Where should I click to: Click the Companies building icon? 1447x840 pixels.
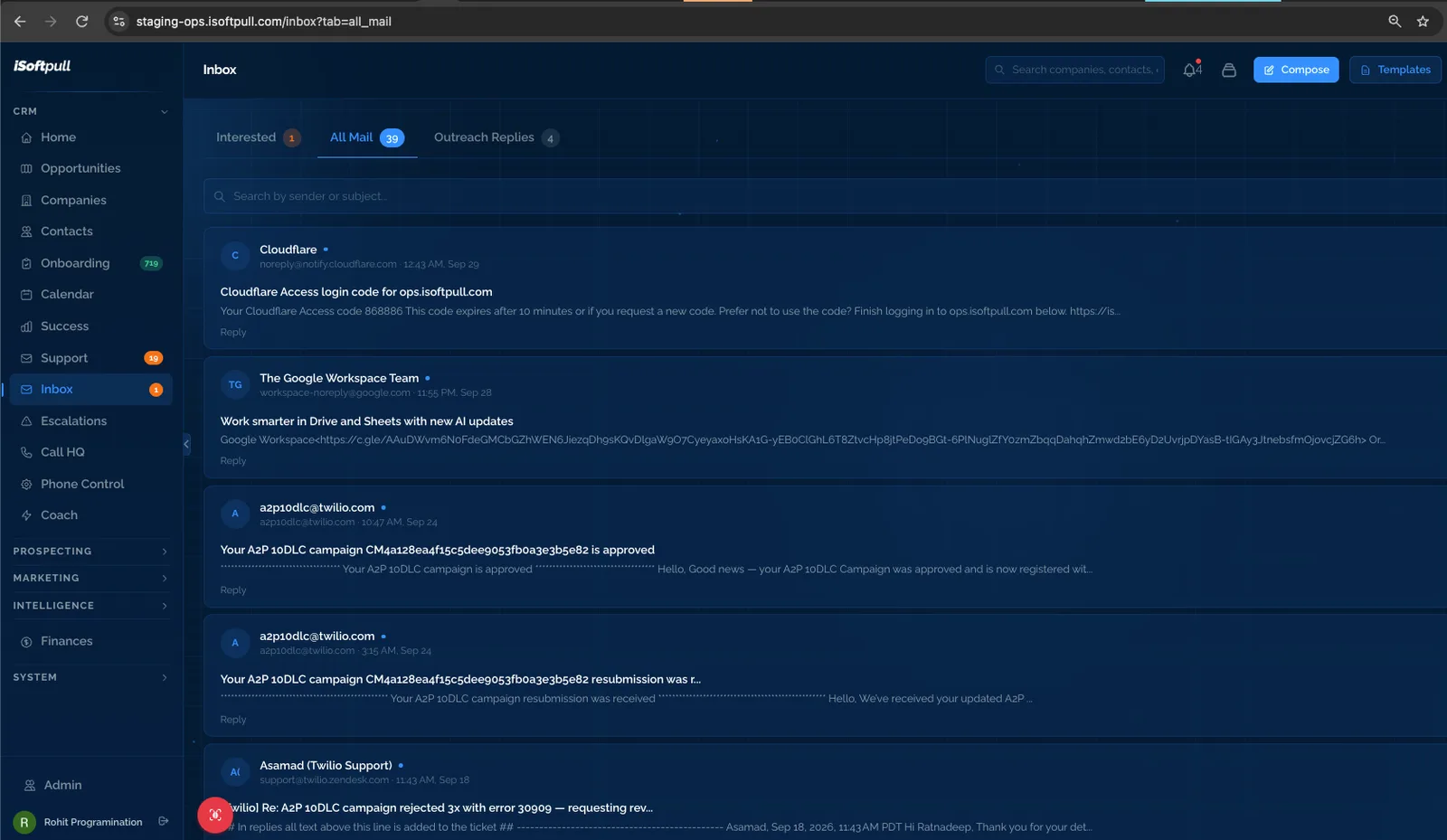point(26,201)
